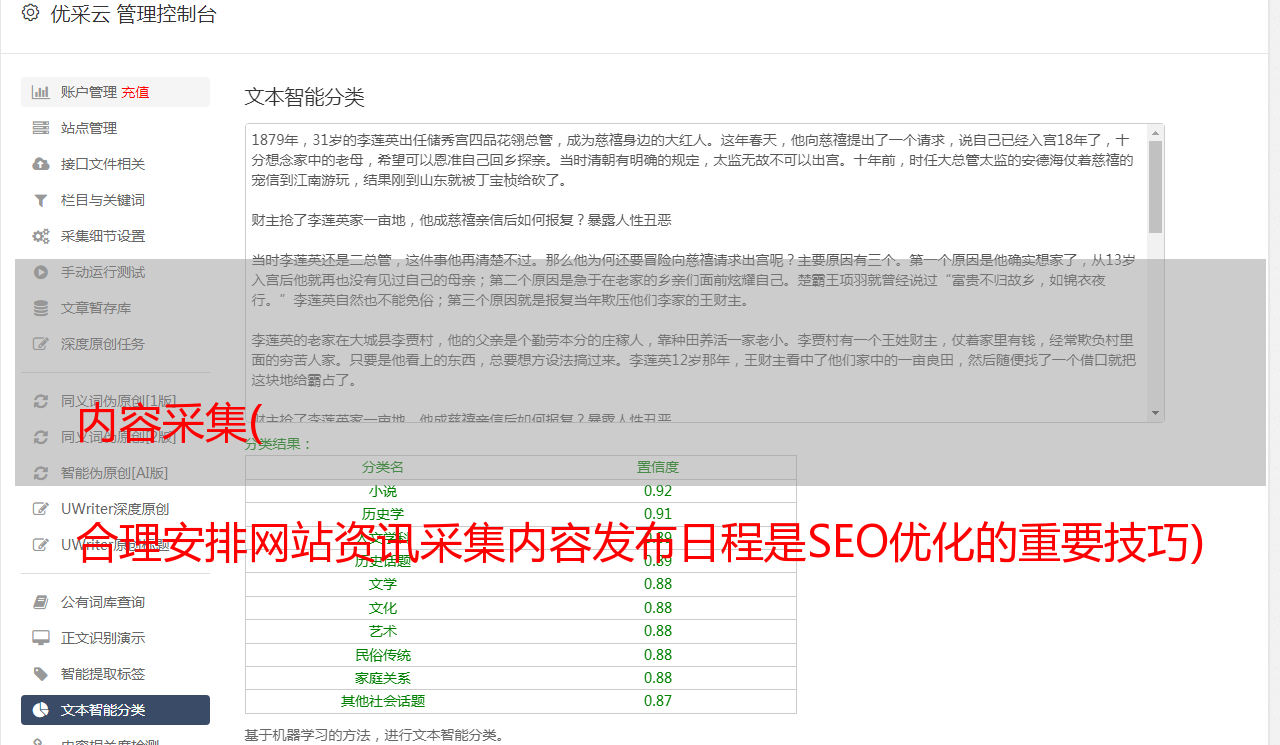Viewport: 1280px width, 745px height.
Task: Select the 文化 category cell
Action: pyautogui.click(x=383, y=608)
